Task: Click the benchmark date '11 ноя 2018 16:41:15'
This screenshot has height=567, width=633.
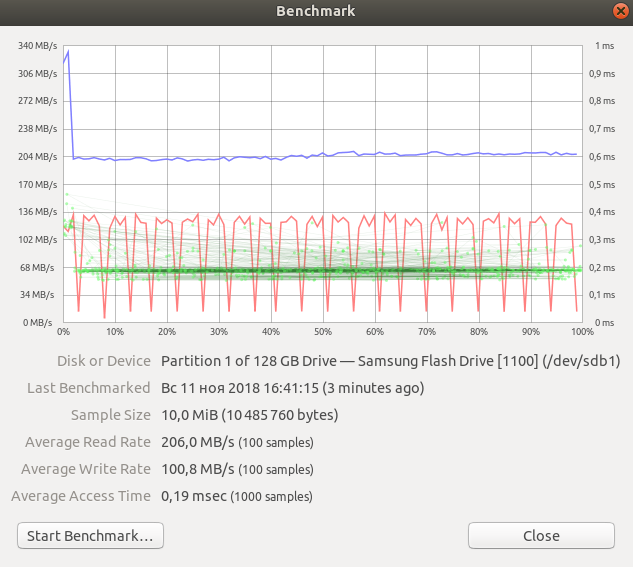Action: coord(249,388)
